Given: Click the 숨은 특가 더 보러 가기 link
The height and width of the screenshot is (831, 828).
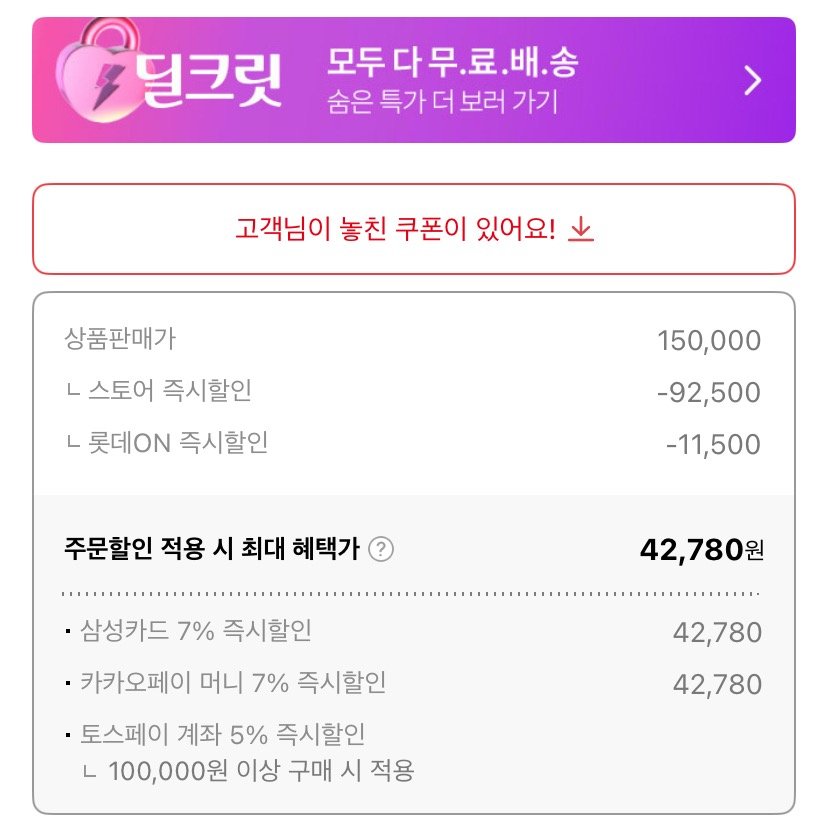Looking at the screenshot, I should pyautogui.click(x=442, y=102).
